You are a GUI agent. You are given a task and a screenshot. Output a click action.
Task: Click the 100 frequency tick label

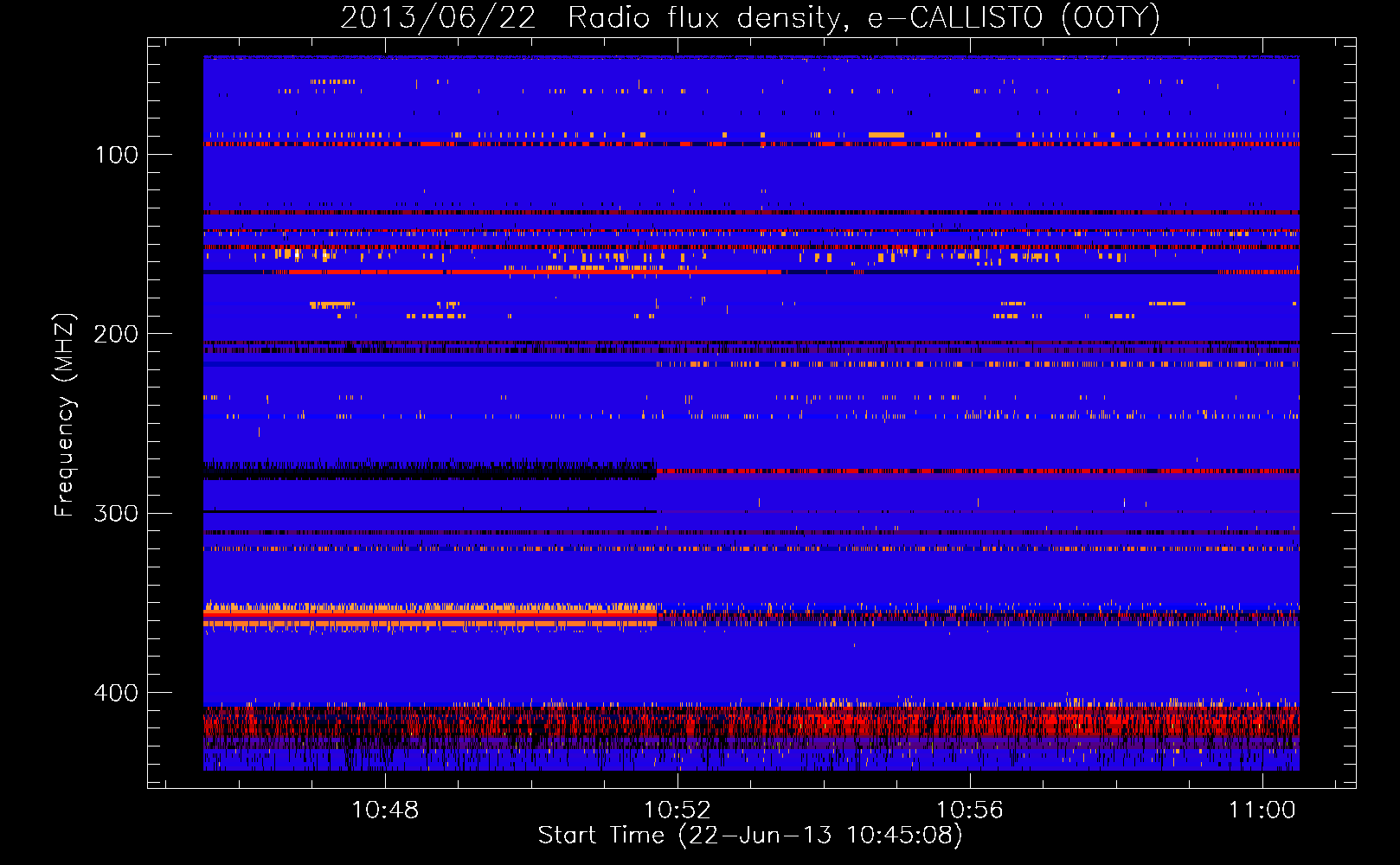[117, 155]
